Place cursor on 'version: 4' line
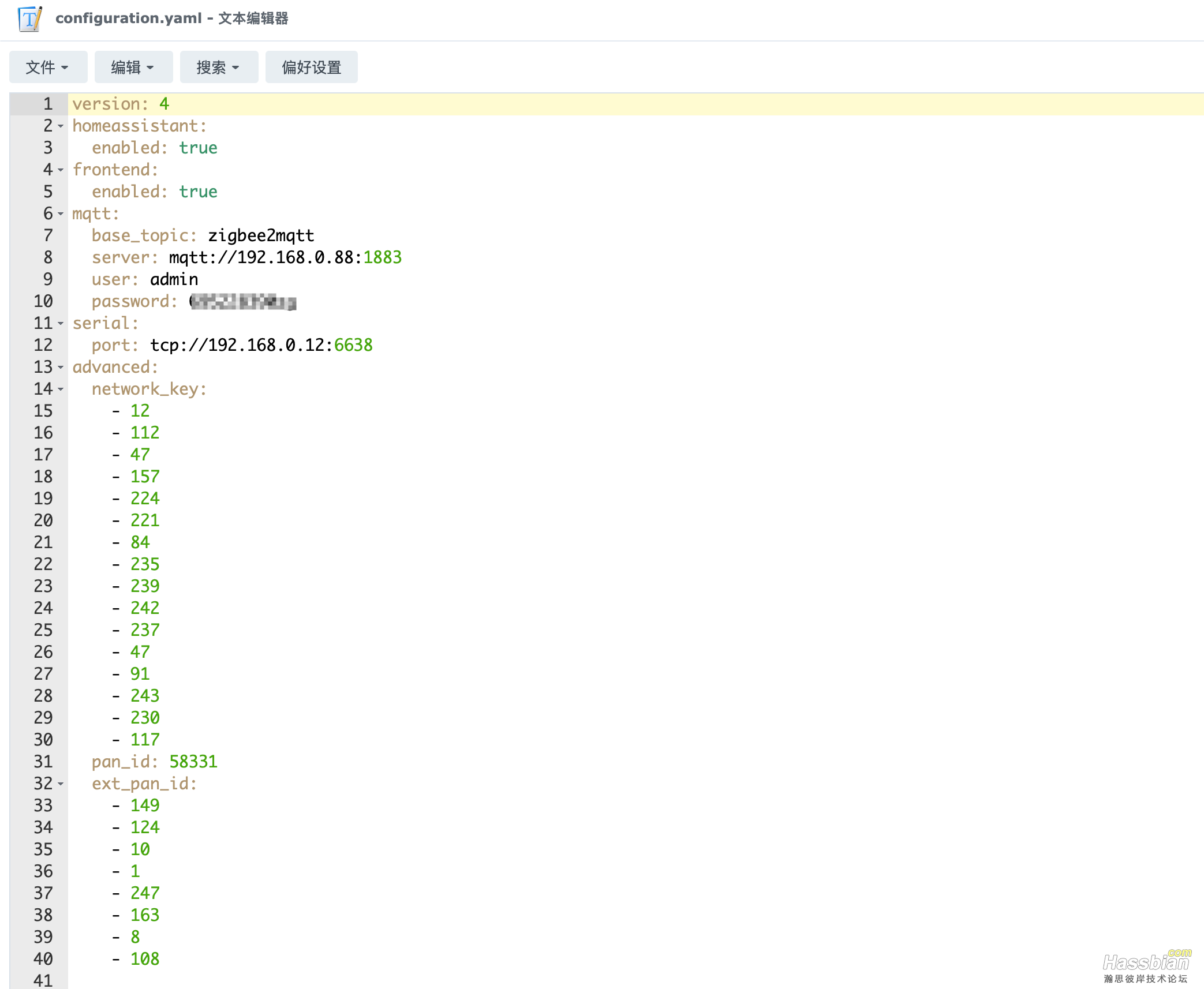This screenshot has width=1204, height=989. 635,104
